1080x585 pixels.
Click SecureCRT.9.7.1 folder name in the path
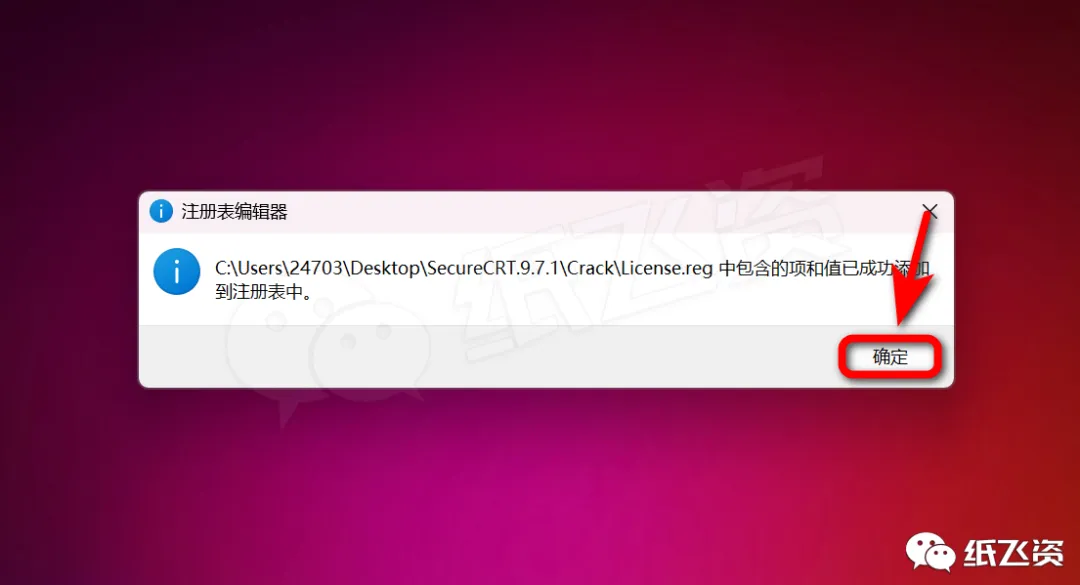[492, 268]
